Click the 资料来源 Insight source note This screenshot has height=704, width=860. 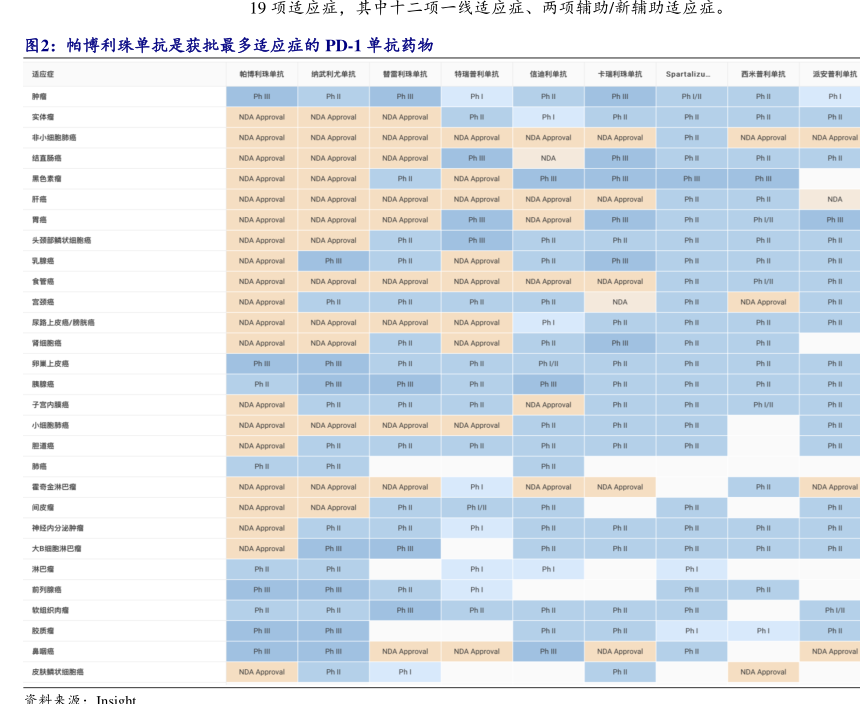(80, 699)
